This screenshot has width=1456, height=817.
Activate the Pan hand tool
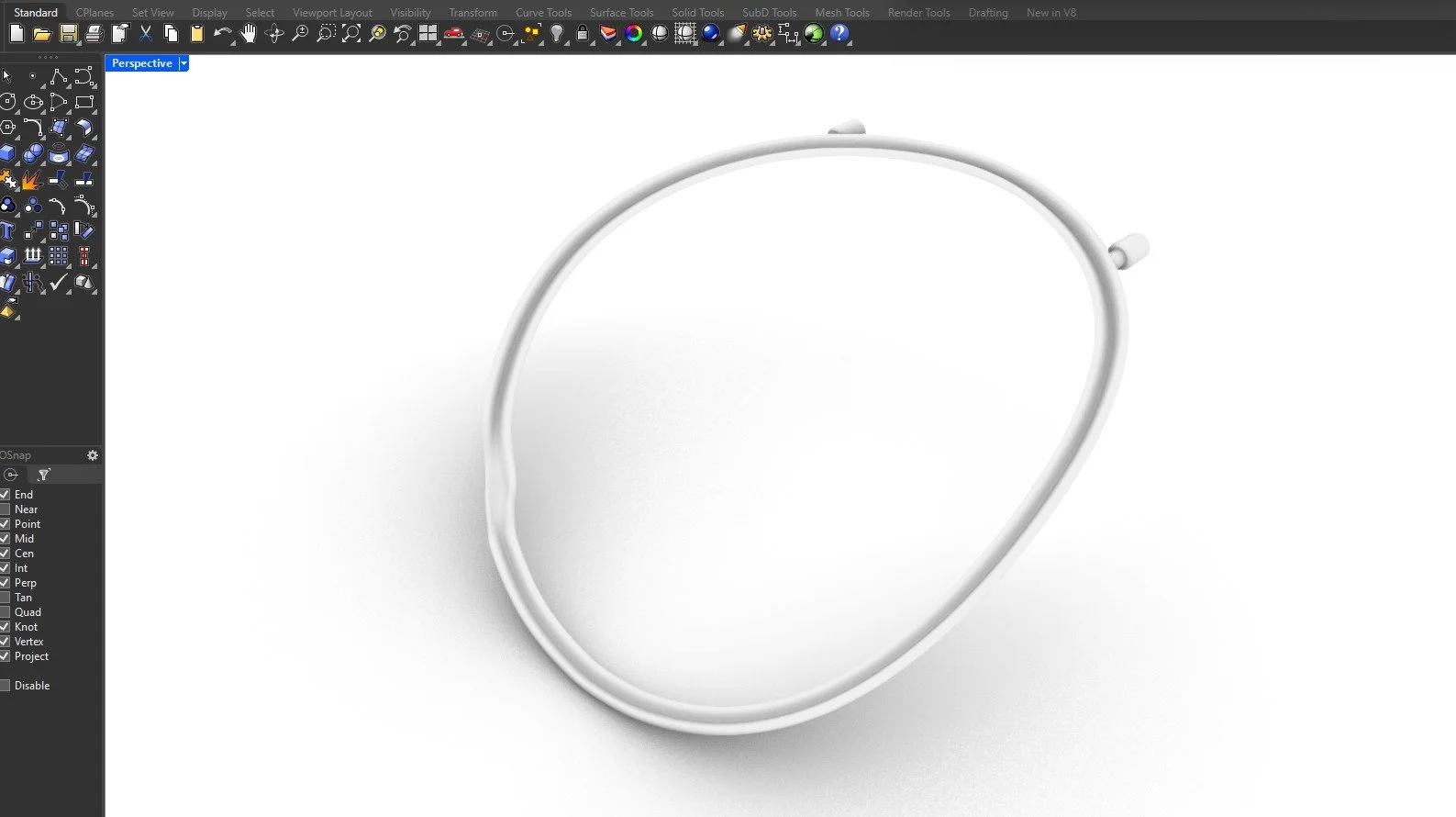point(248,34)
